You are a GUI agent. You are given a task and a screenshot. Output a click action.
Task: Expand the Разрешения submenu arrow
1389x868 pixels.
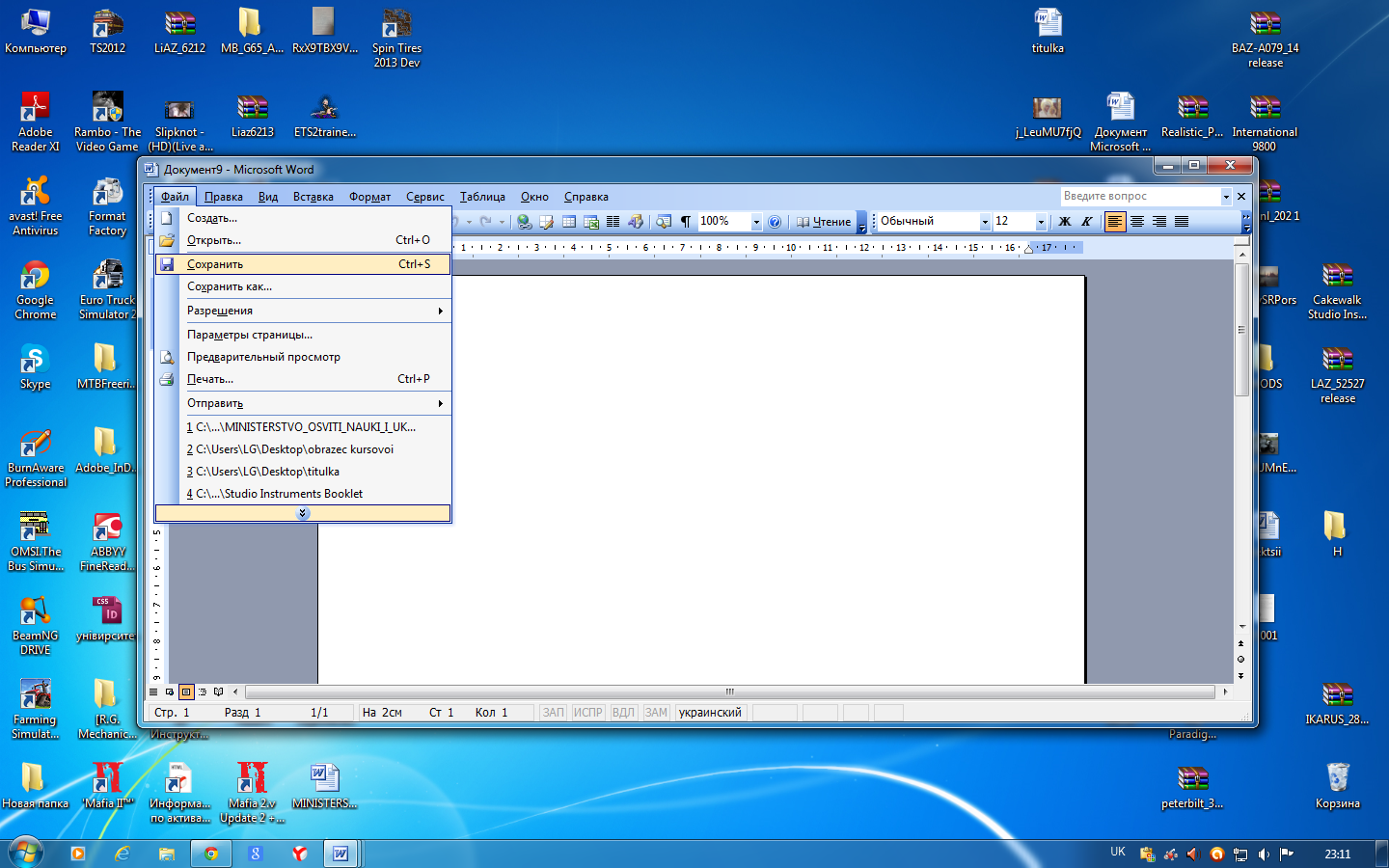pyautogui.click(x=441, y=311)
